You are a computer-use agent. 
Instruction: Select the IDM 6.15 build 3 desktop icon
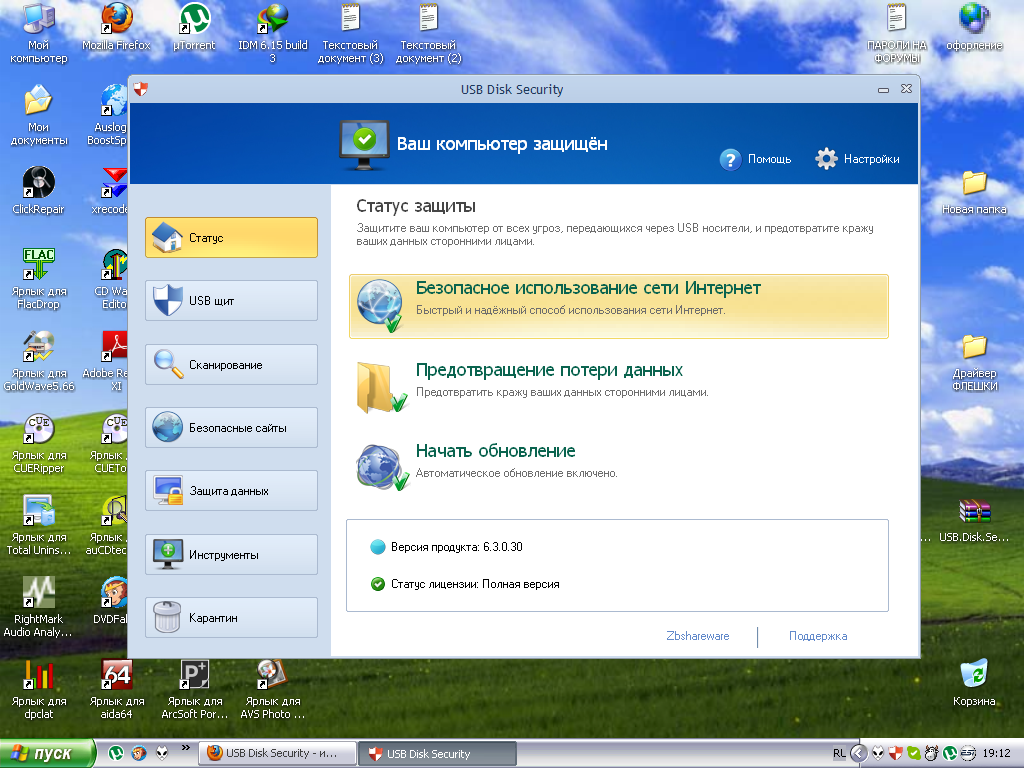(x=272, y=33)
